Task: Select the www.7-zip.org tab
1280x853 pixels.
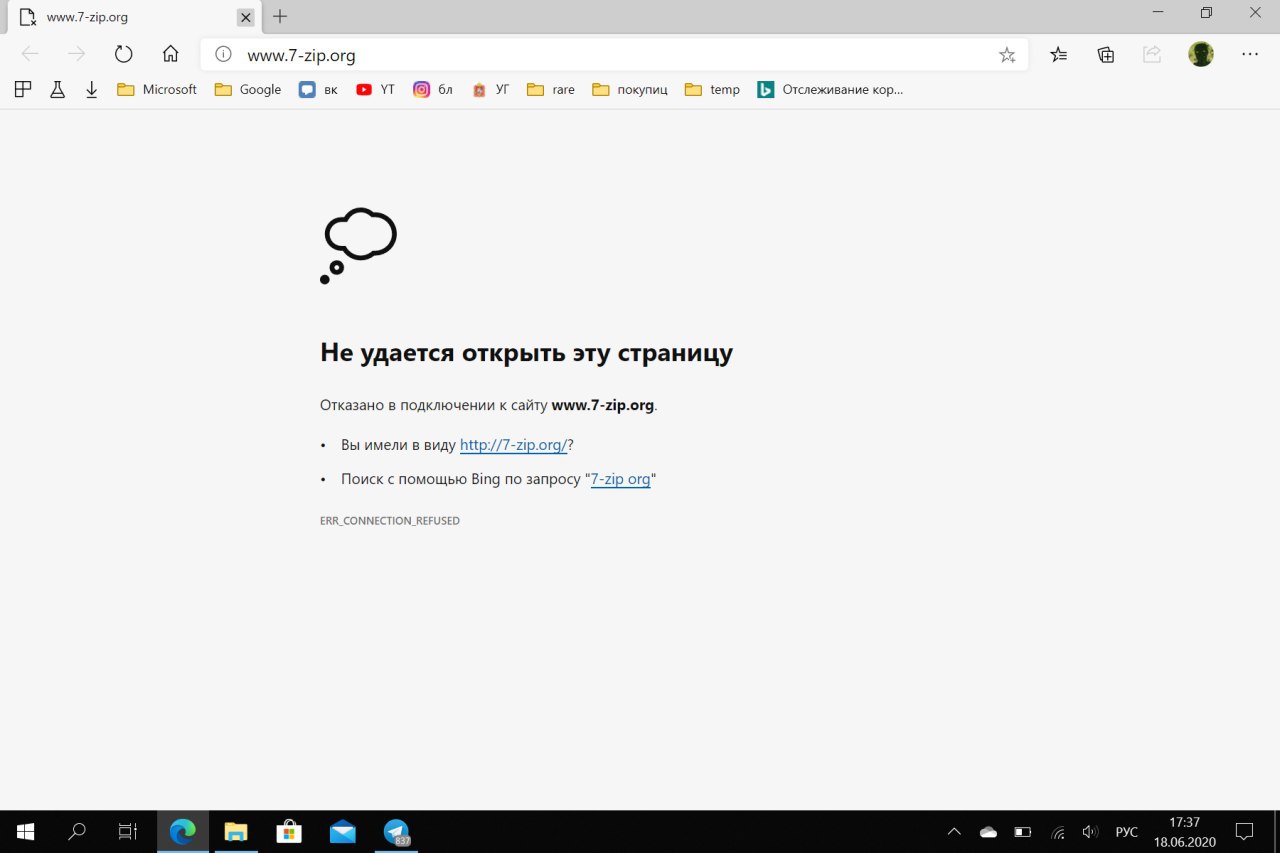Action: (134, 17)
